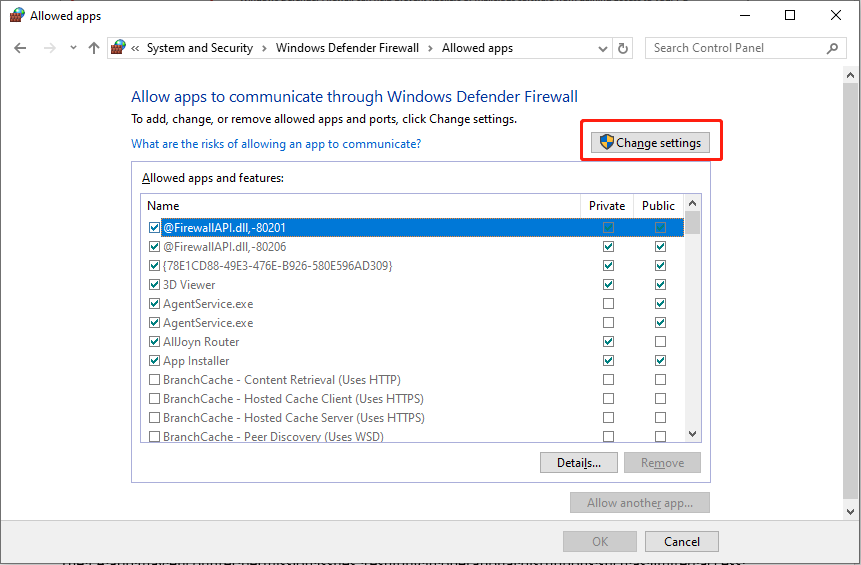Open risks of allowing an app link

tap(276, 144)
